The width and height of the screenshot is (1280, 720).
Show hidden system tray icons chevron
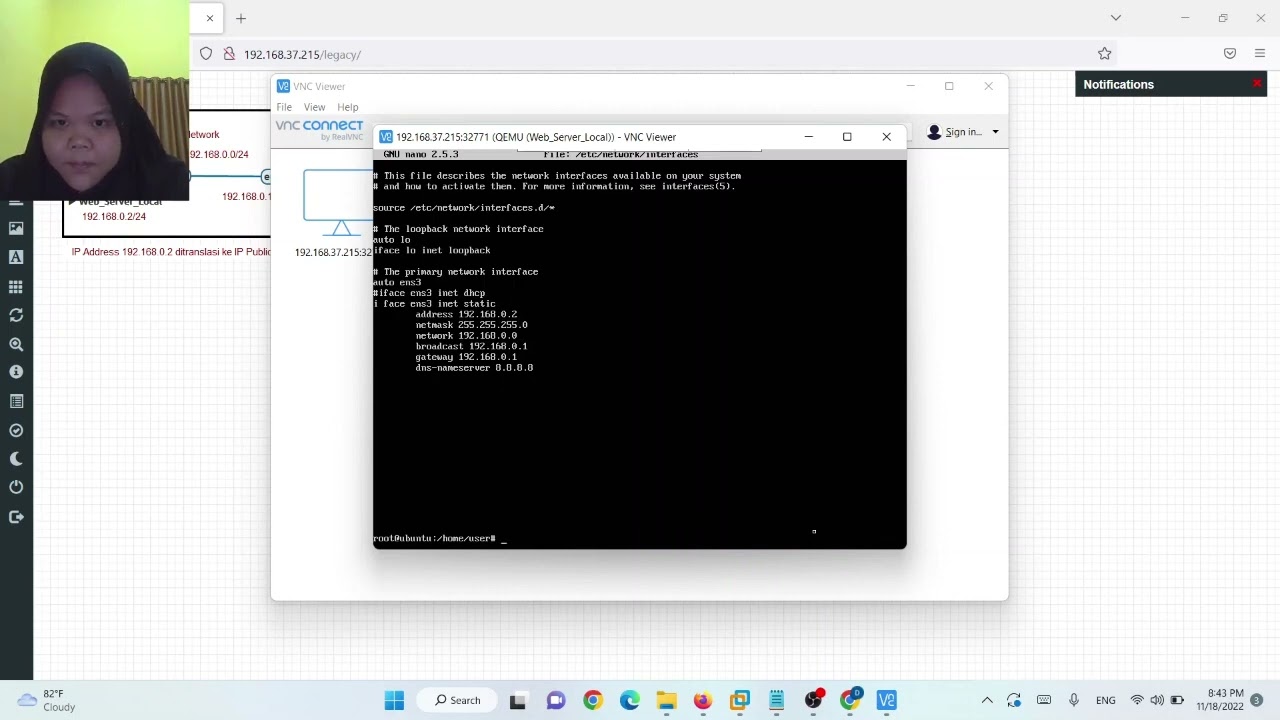pyautogui.click(x=987, y=700)
